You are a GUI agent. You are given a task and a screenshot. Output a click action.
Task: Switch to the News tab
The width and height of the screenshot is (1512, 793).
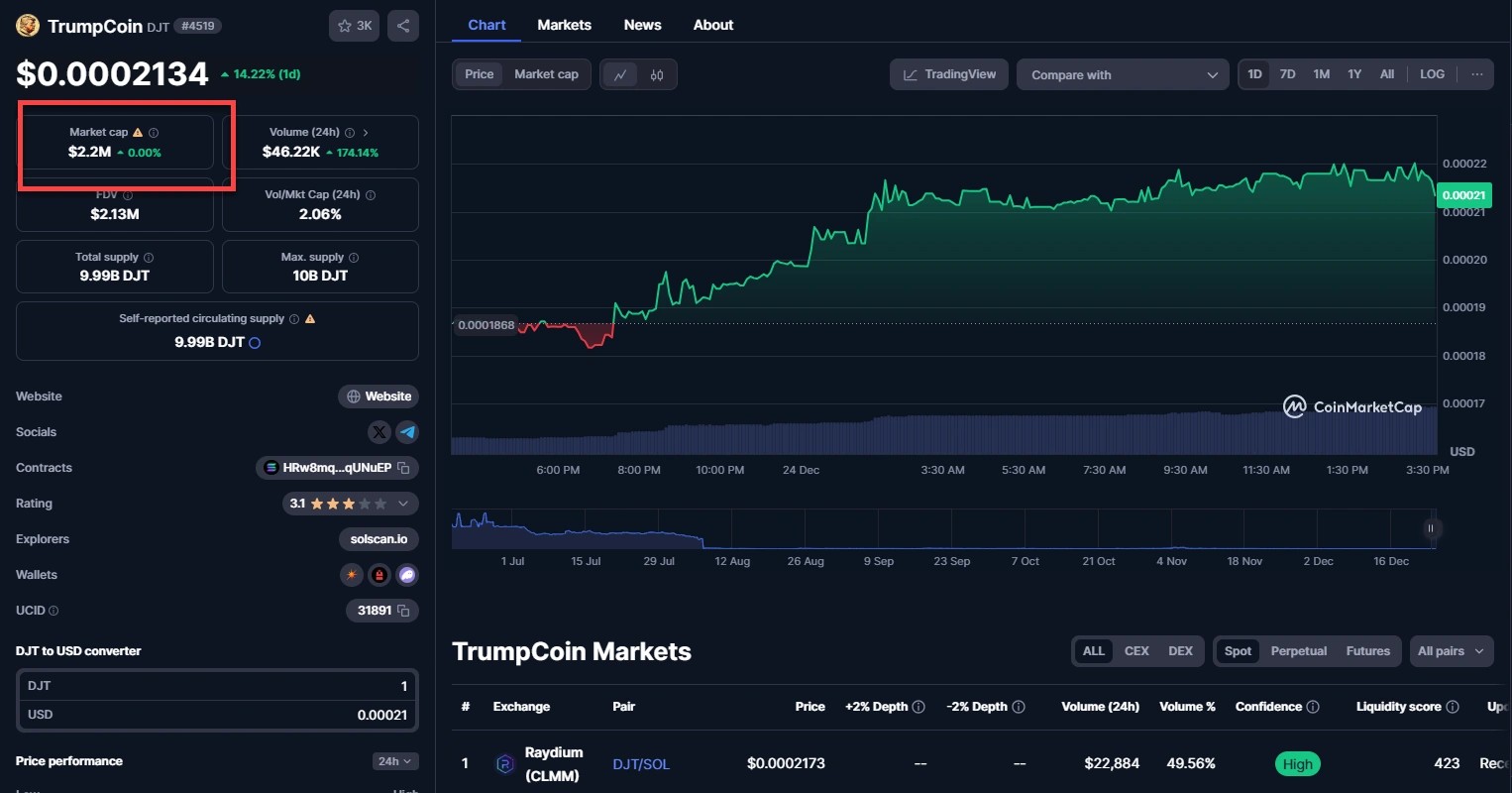tap(642, 25)
